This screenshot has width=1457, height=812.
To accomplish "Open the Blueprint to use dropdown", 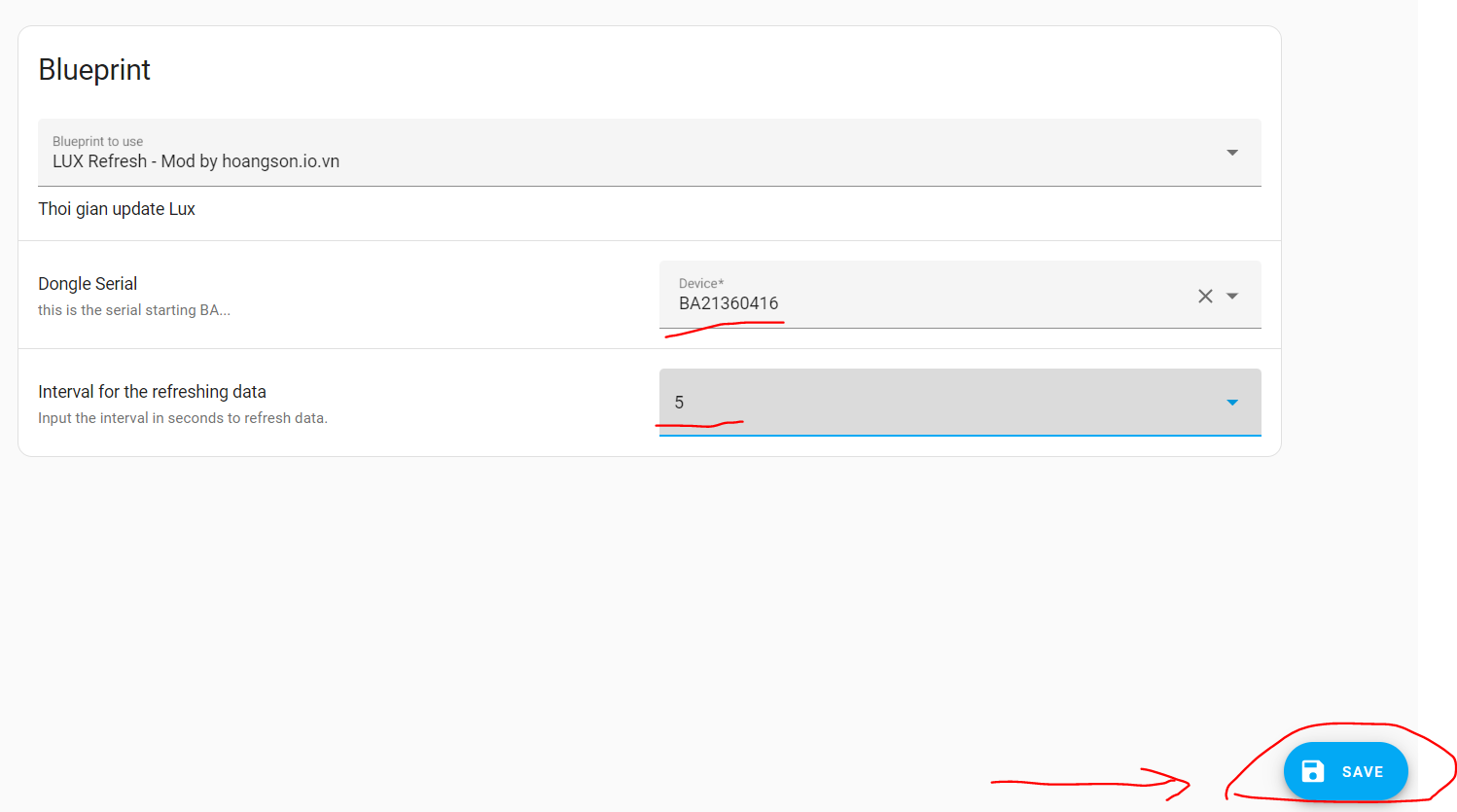I will [649, 153].
